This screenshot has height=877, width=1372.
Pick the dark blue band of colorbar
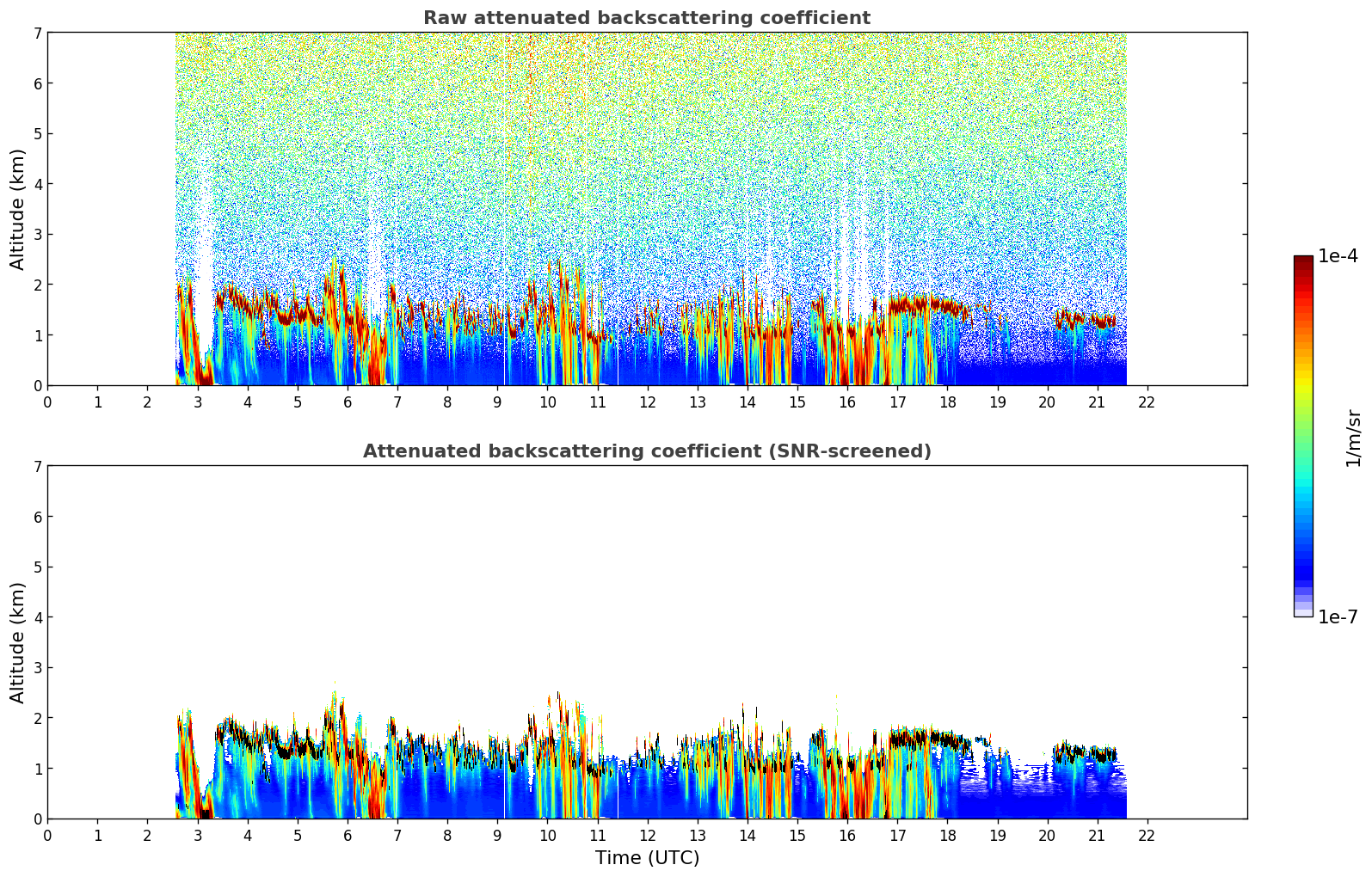pyautogui.click(x=1303, y=569)
